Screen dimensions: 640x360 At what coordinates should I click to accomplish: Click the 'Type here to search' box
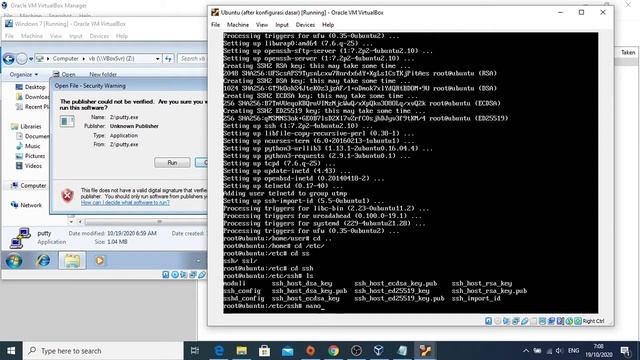coord(103,351)
